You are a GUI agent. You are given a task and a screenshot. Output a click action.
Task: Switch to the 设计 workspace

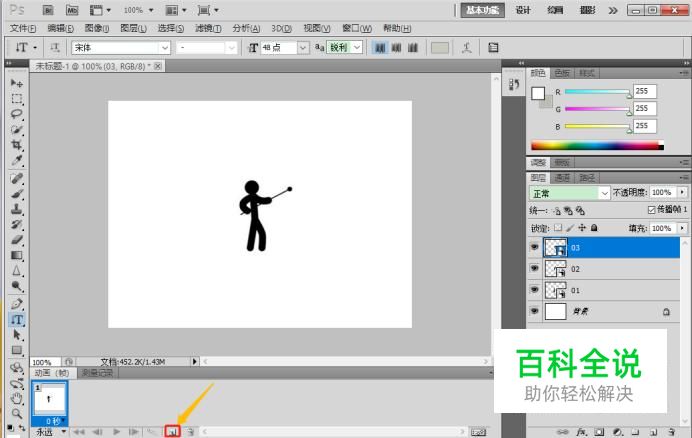[x=523, y=9]
